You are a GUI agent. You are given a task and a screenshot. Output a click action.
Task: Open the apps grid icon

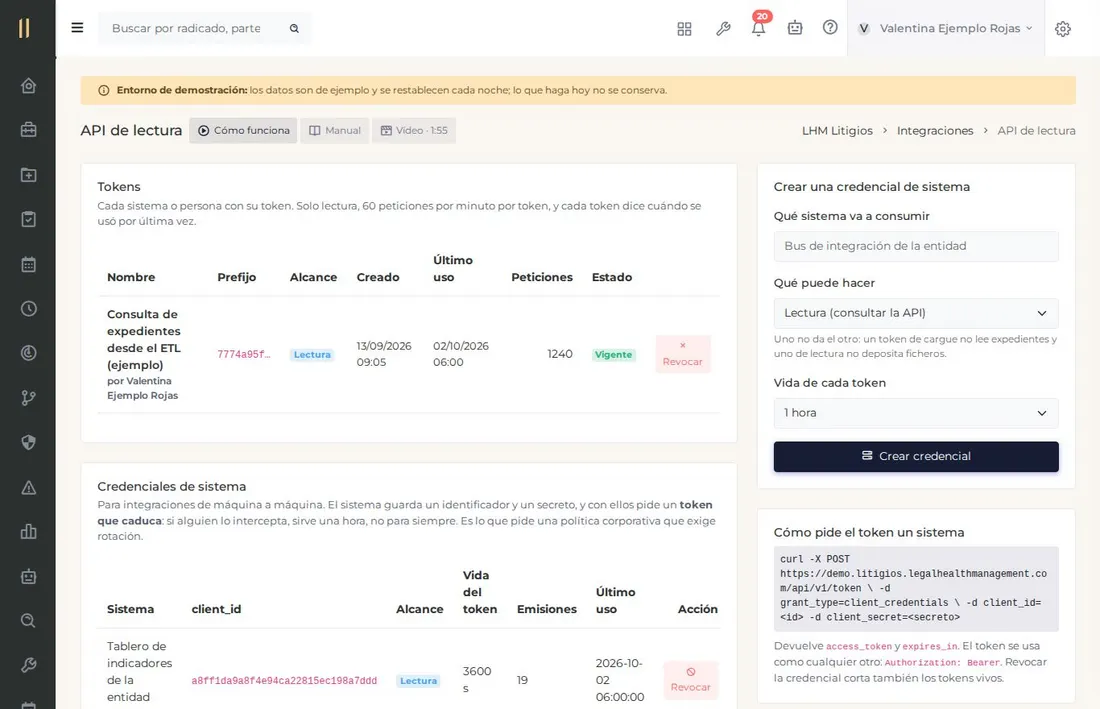click(x=684, y=28)
